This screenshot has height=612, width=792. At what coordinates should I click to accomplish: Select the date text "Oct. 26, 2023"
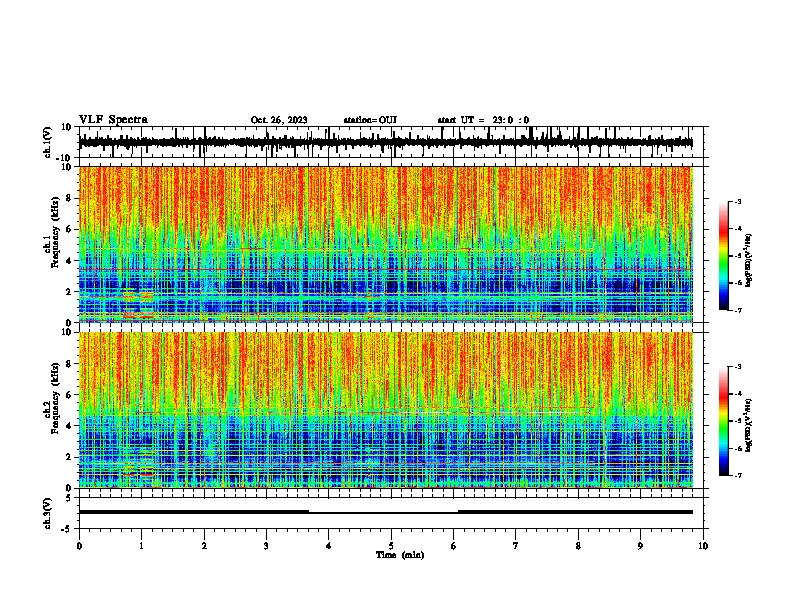coord(279,120)
